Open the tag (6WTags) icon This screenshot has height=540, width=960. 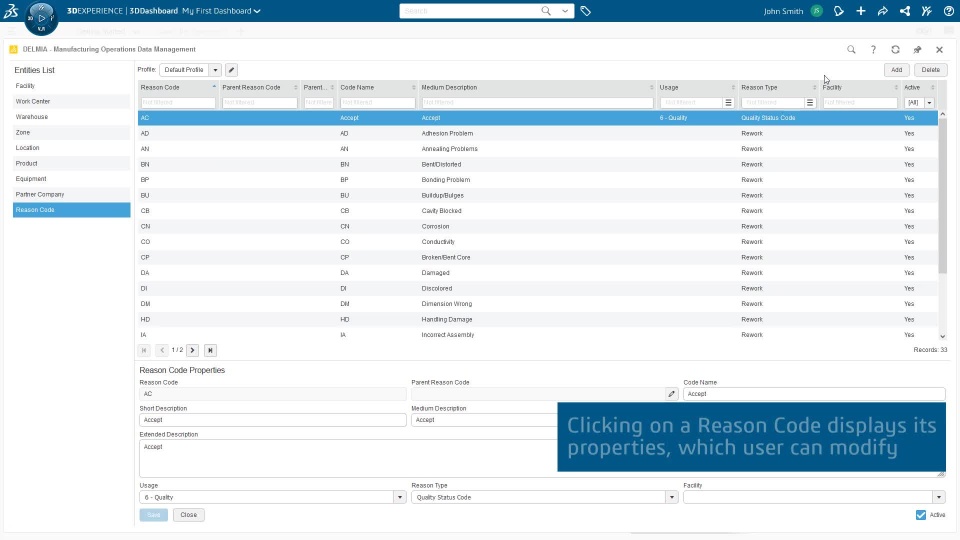pyautogui.click(x=585, y=11)
